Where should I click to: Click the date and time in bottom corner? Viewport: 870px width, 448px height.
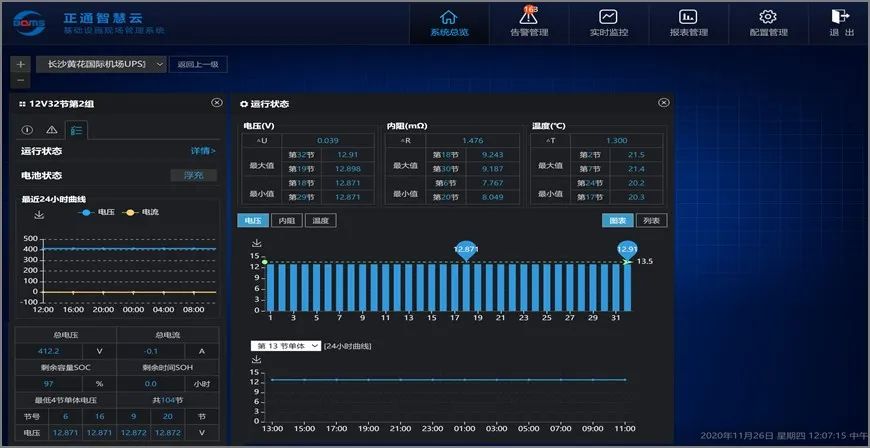click(781, 436)
